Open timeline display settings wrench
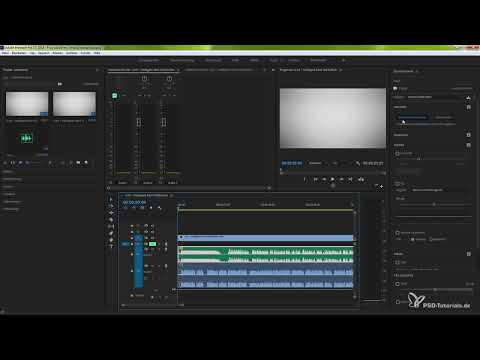Viewport: 480px width, 360px height. (x=159, y=208)
